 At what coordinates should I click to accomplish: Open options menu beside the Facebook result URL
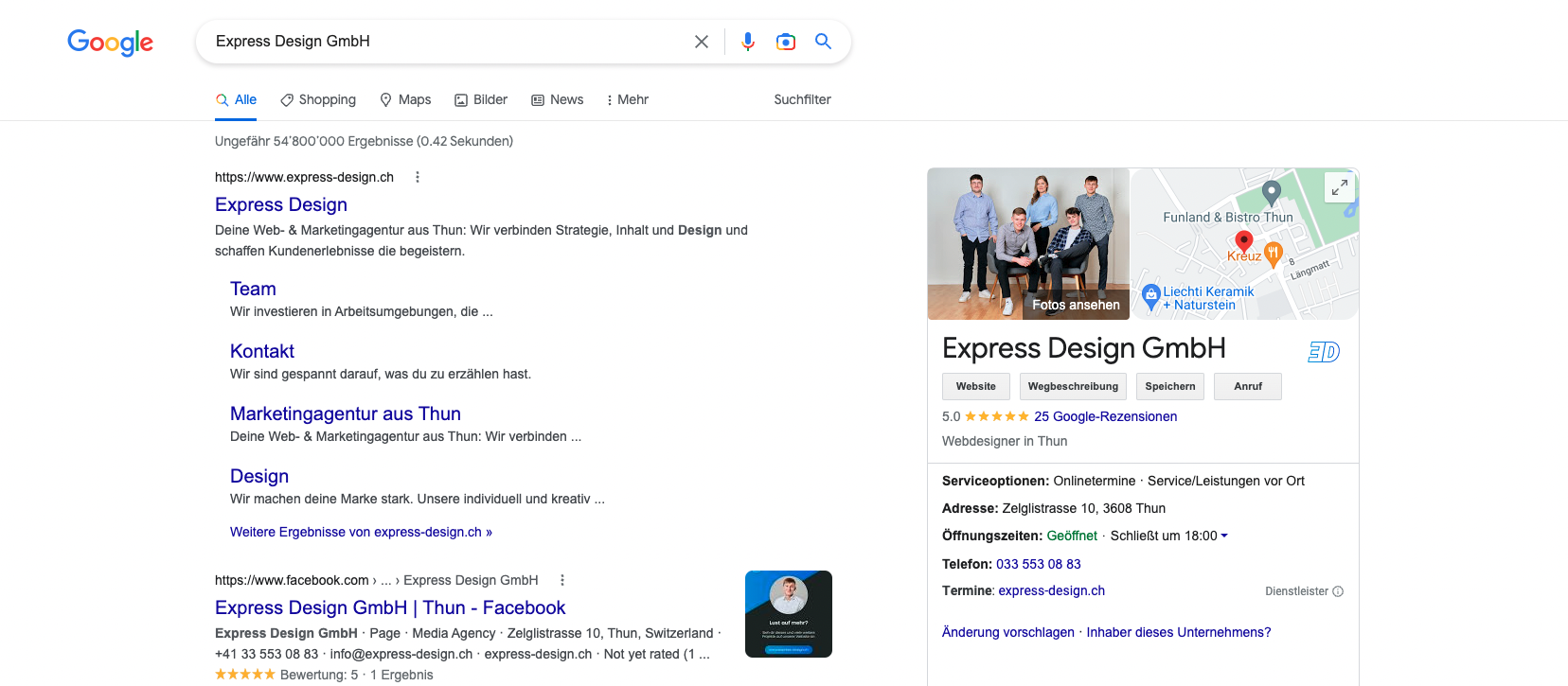pos(562,580)
